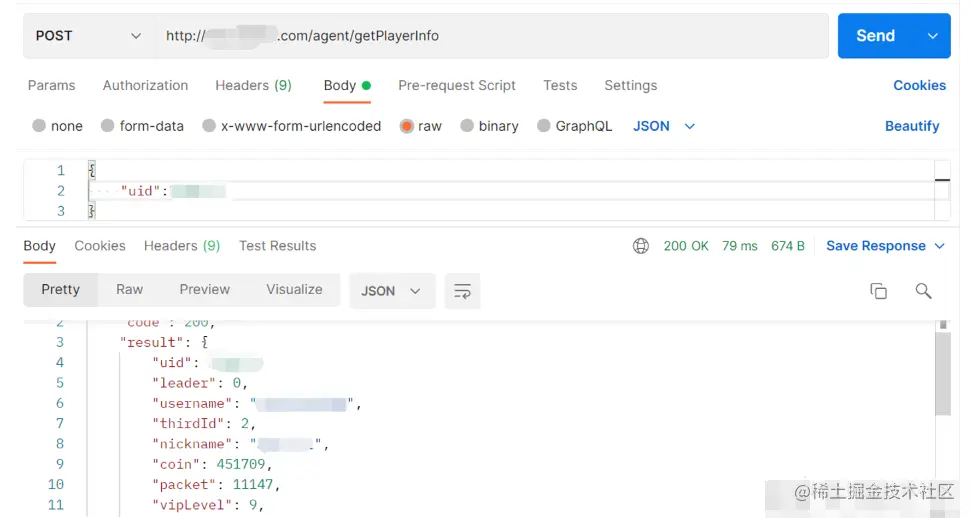Open the response Headers (9) tab

coord(182,246)
